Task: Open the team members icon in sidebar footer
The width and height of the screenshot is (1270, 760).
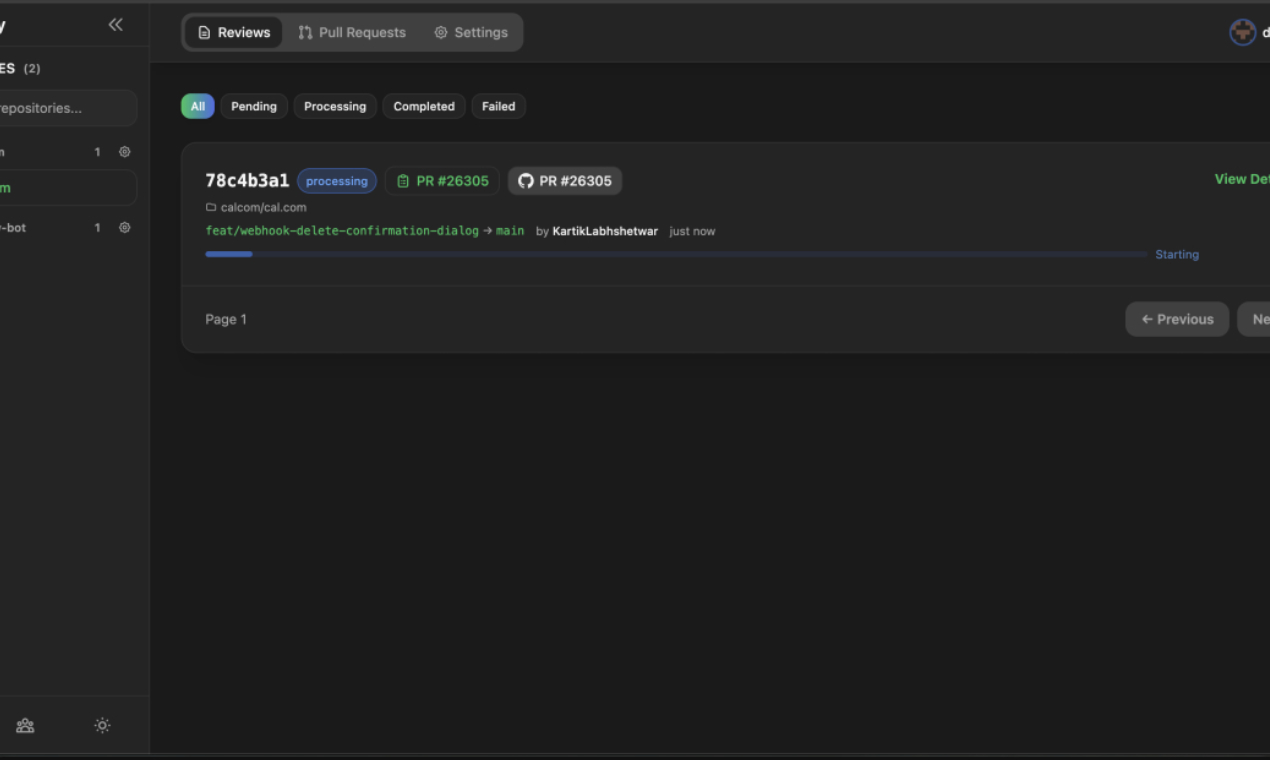Action: (x=26, y=726)
